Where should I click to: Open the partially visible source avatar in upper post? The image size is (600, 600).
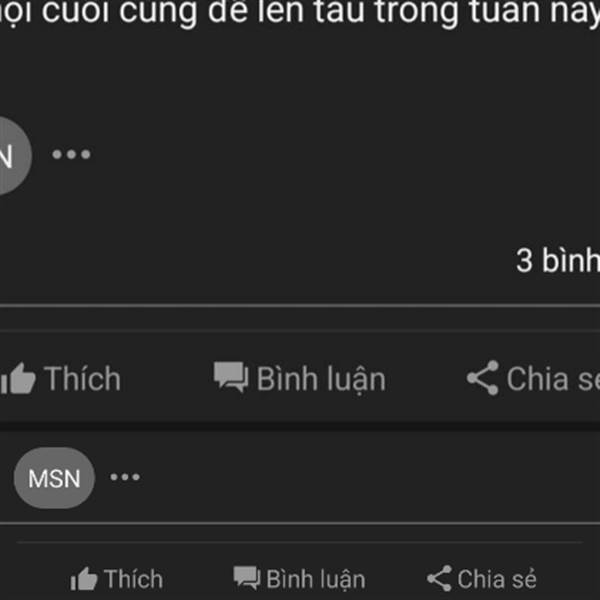(15, 156)
